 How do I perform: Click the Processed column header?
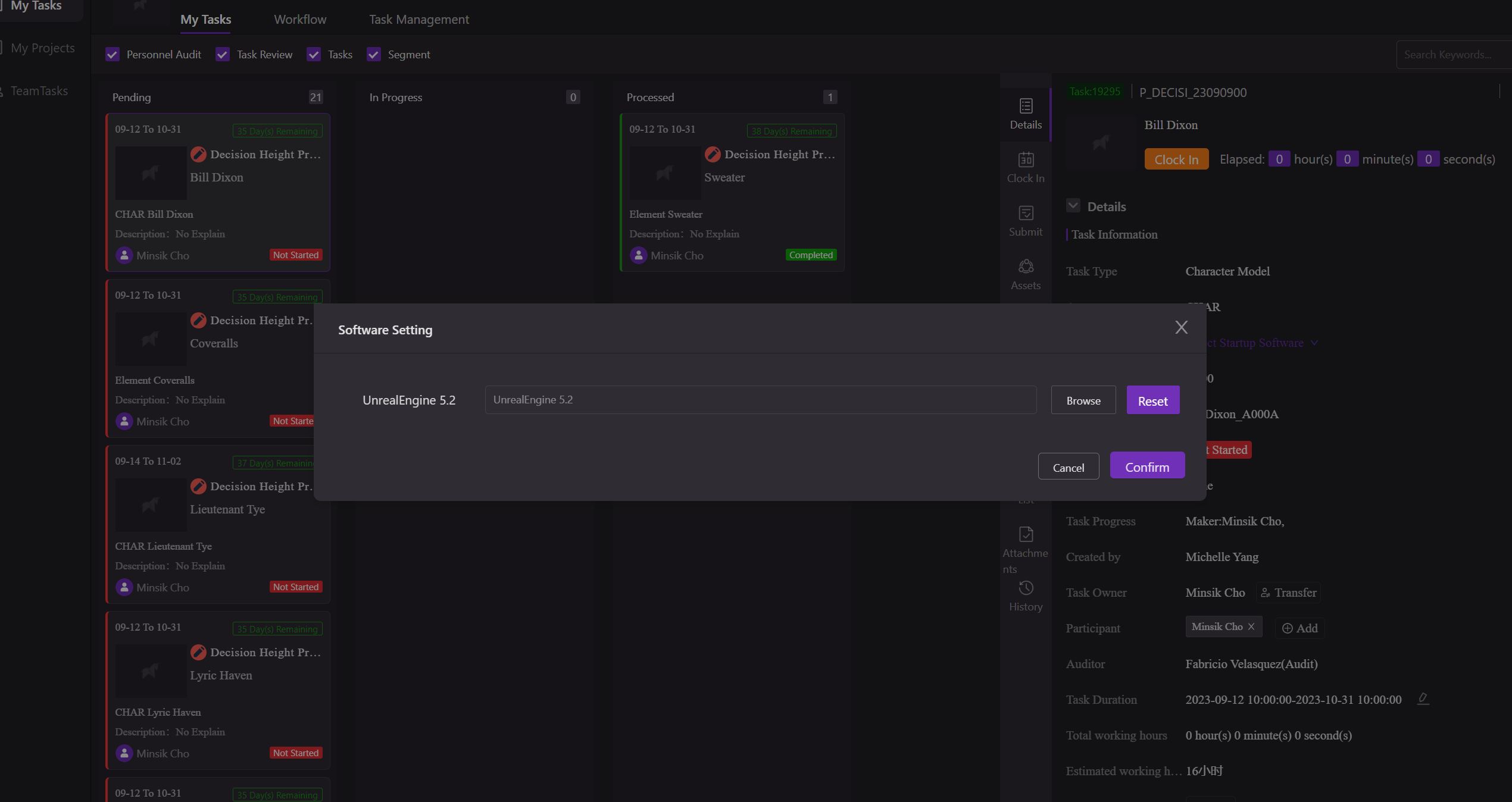click(x=650, y=97)
